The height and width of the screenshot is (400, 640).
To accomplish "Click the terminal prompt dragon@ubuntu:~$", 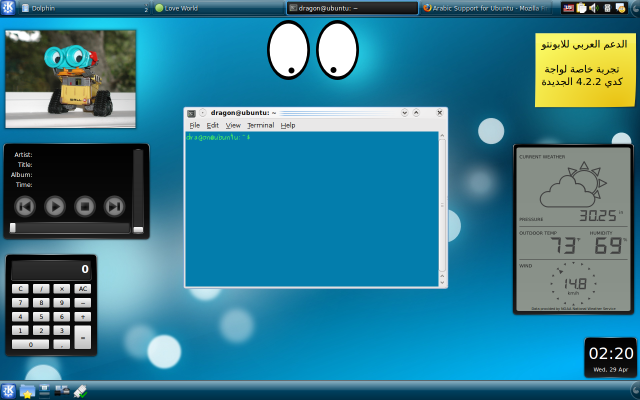I will pyautogui.click(x=218, y=138).
